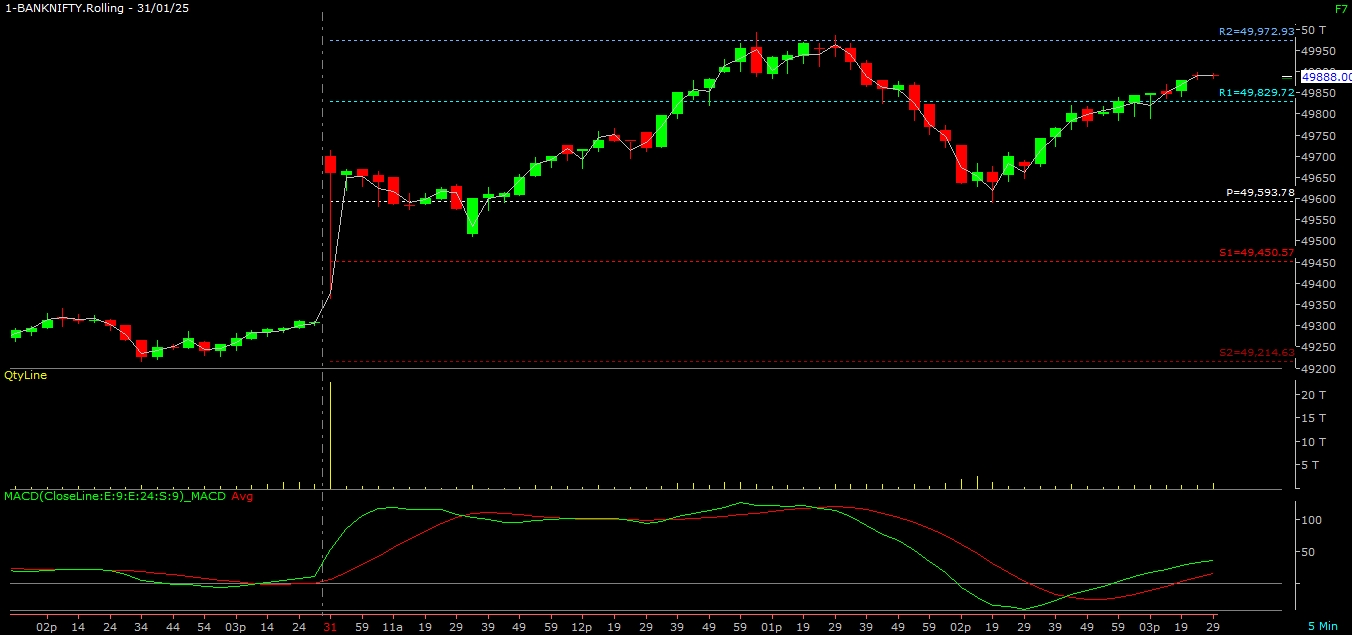The width and height of the screenshot is (1352, 635).
Task: Click the tall yellow volume spike bar
Action: 330,435
